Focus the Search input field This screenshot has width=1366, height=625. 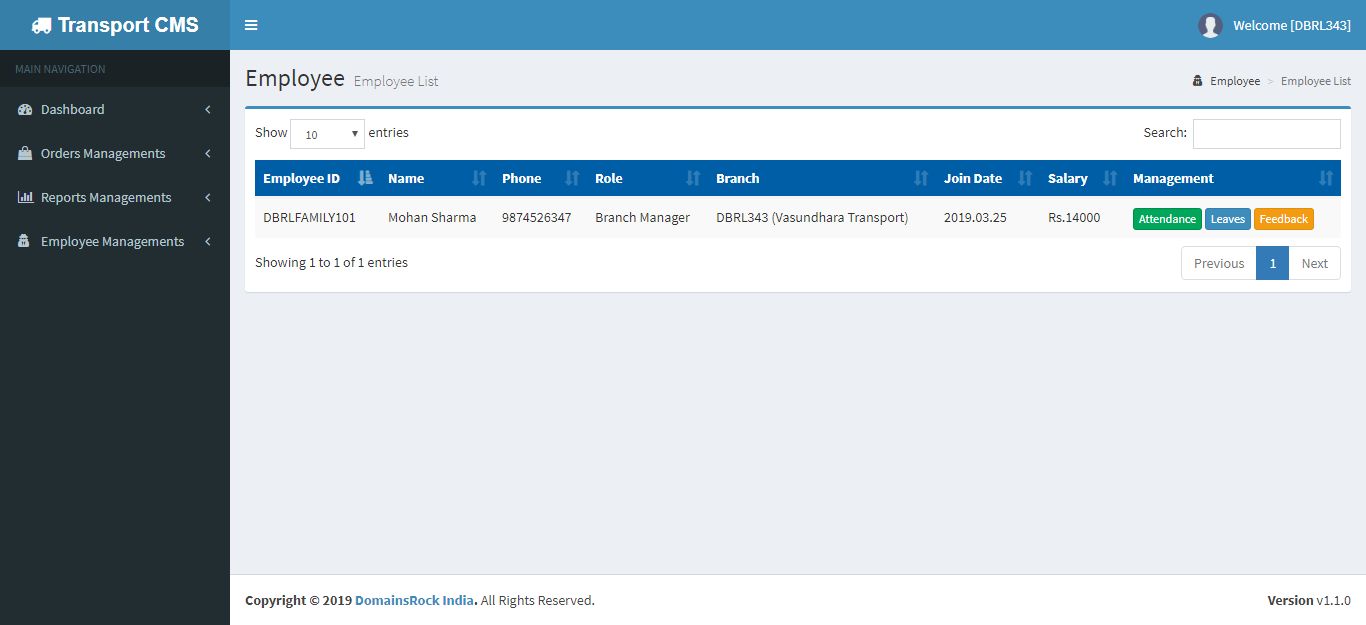click(1266, 134)
